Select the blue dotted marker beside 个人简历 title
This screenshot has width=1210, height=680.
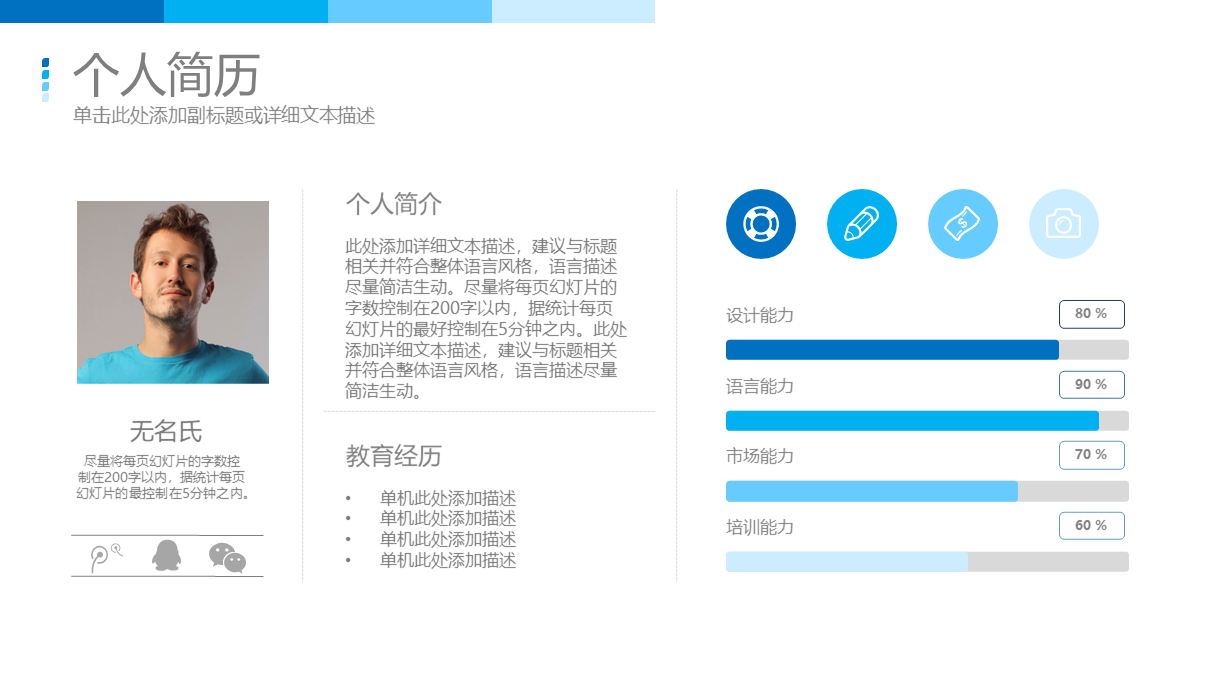pyautogui.click(x=46, y=79)
